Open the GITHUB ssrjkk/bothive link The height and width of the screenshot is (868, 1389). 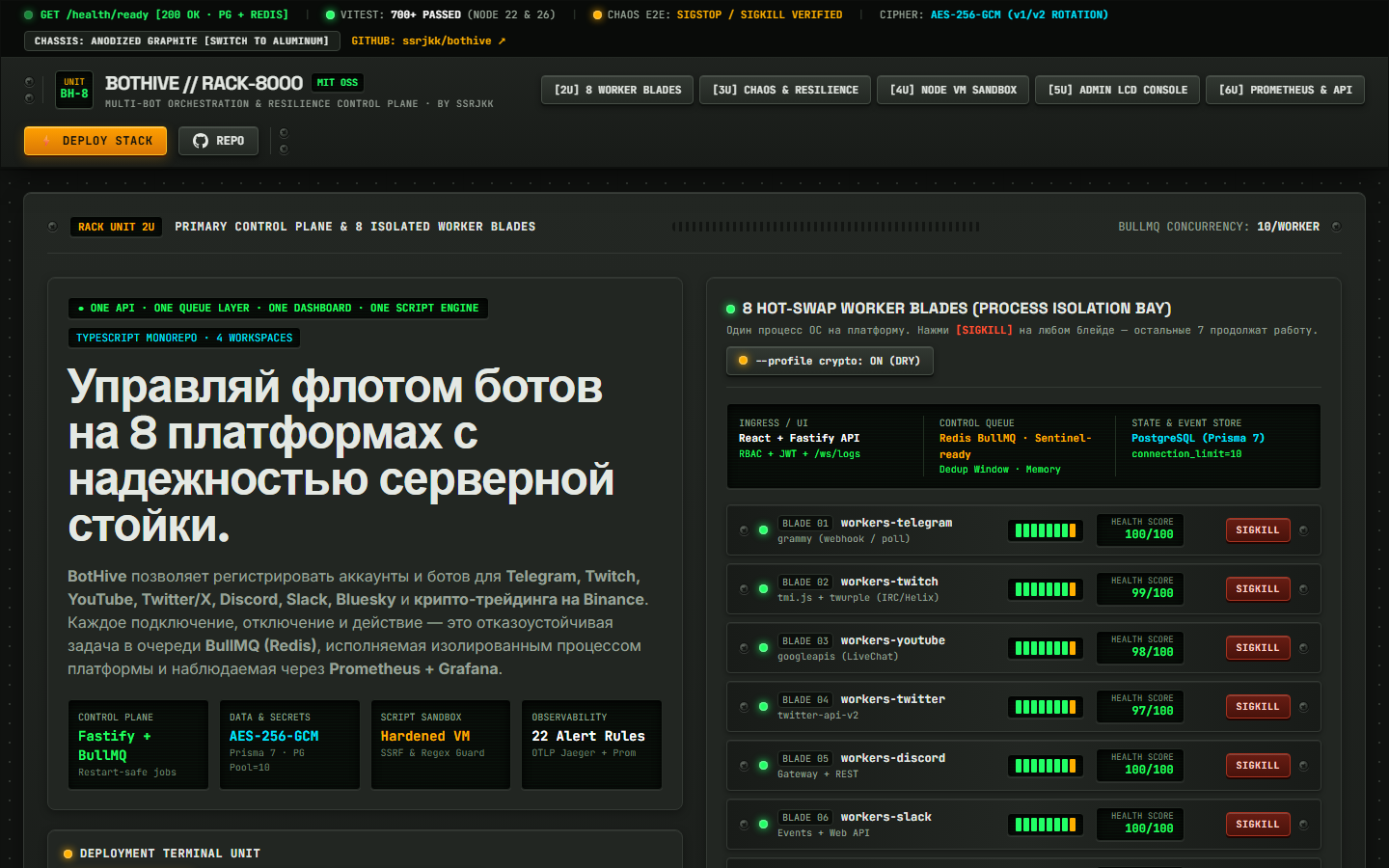[x=428, y=41]
